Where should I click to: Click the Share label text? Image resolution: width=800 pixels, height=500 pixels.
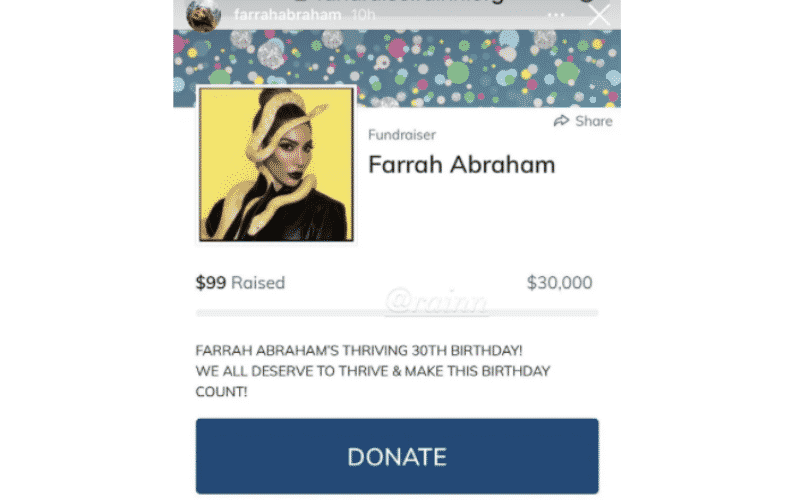click(x=593, y=121)
